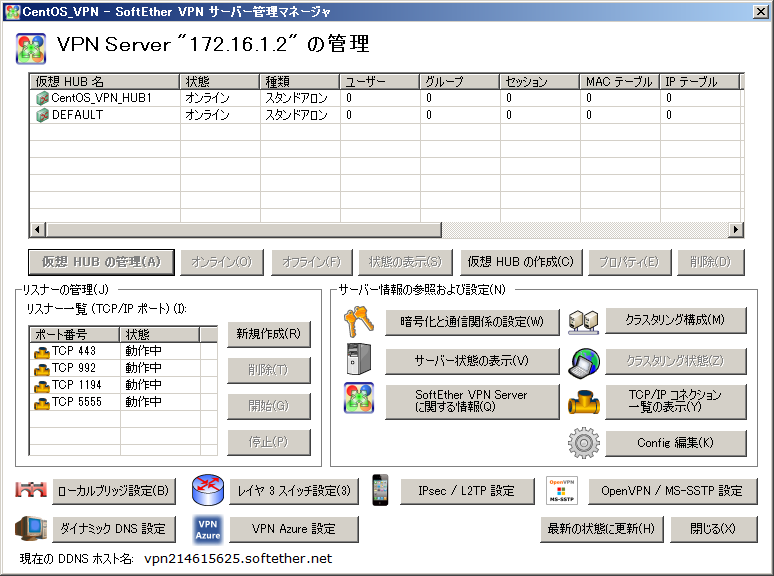Image resolution: width=774 pixels, height=576 pixels.
Task: Select CentOS_VPN_HUB1 row name
Action: (x=101, y=98)
